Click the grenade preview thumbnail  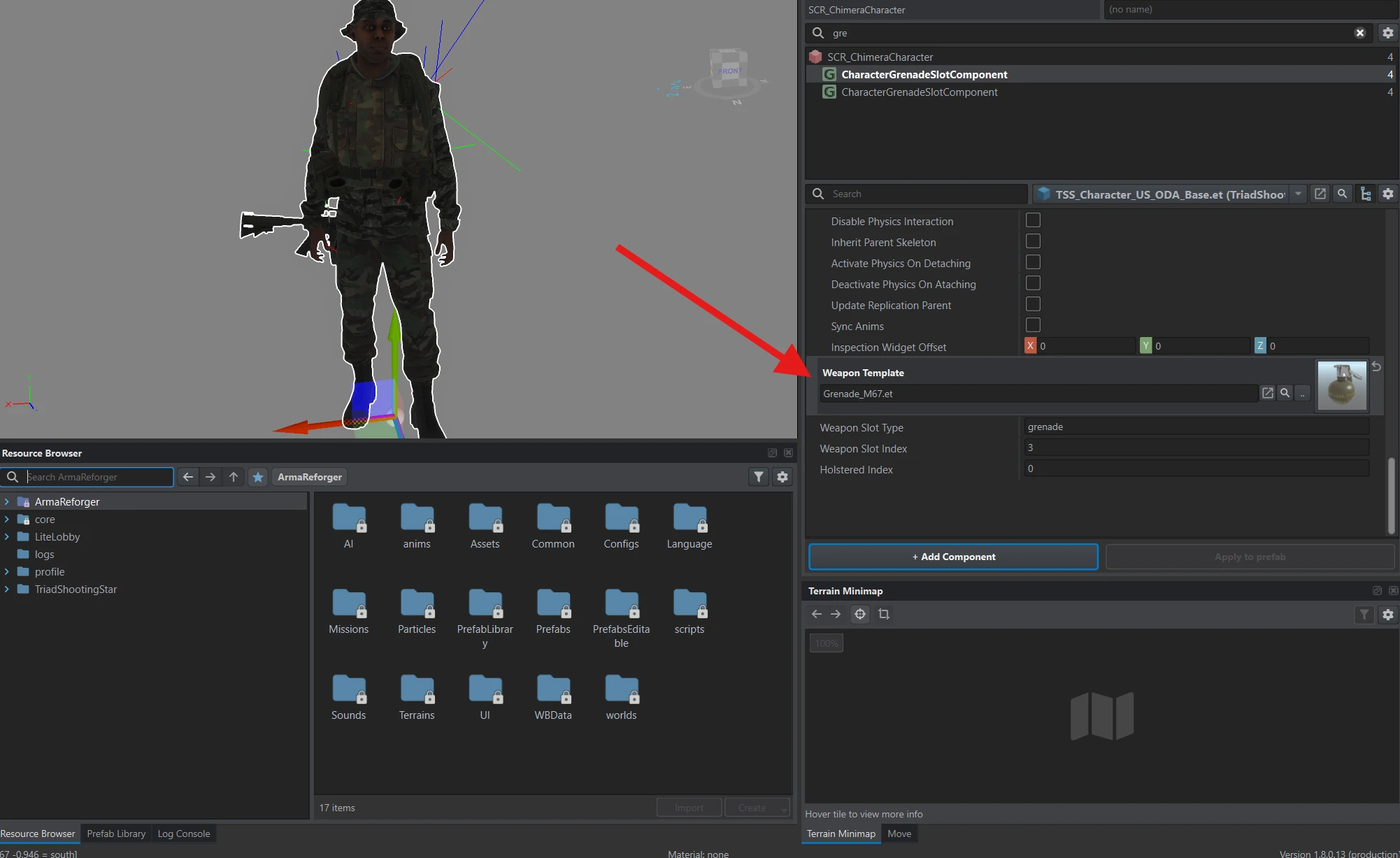[x=1341, y=385]
